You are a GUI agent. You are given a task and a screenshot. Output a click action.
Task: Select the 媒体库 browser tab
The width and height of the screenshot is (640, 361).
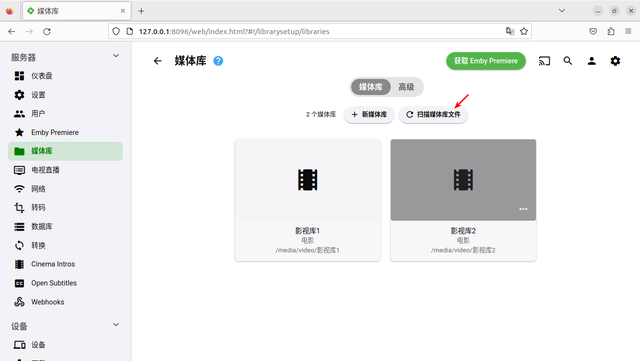point(76,11)
